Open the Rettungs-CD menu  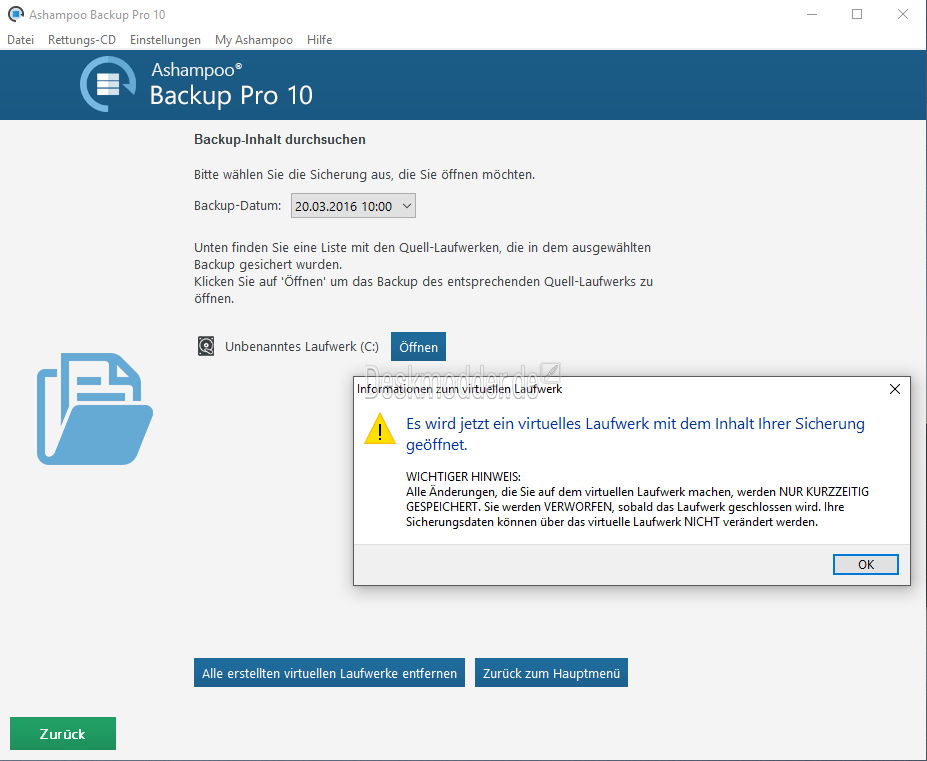click(x=82, y=40)
